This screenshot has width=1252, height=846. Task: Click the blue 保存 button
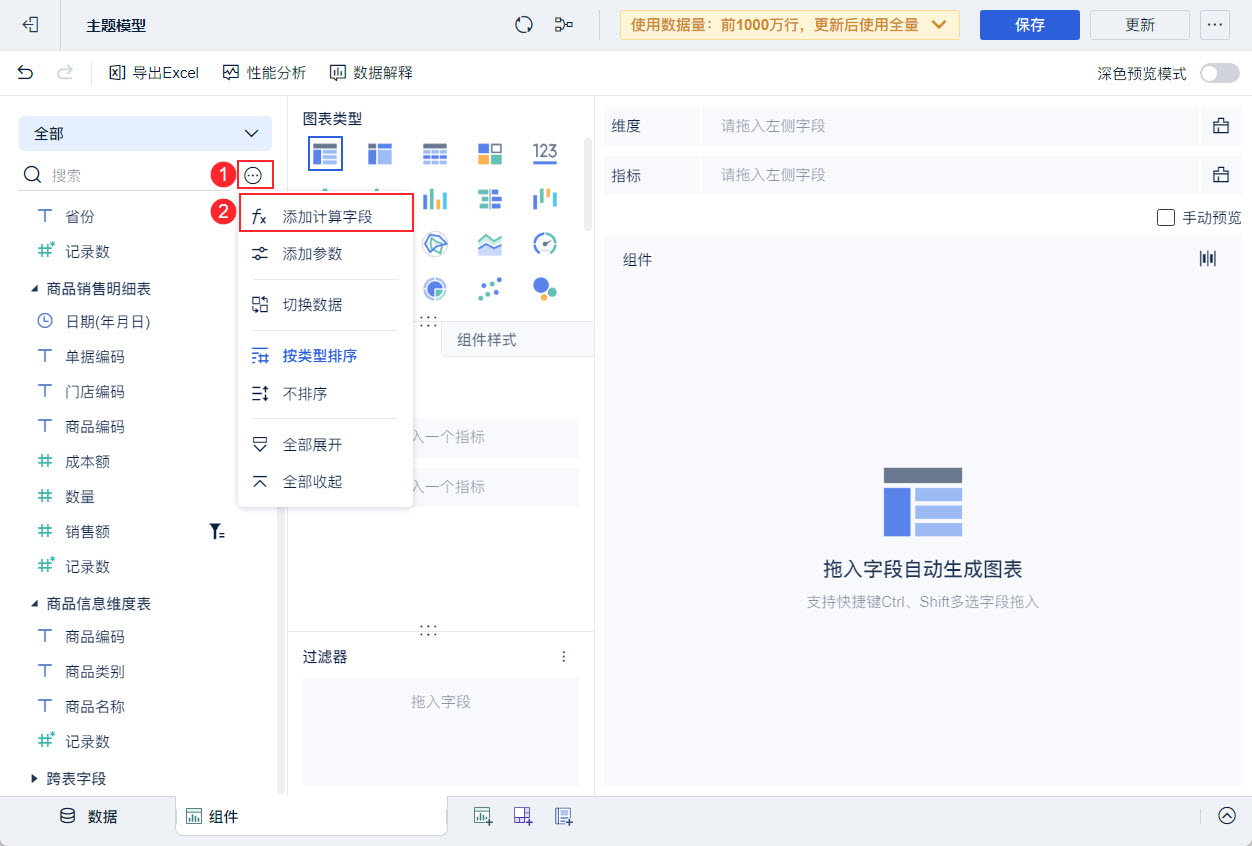(x=1030, y=25)
